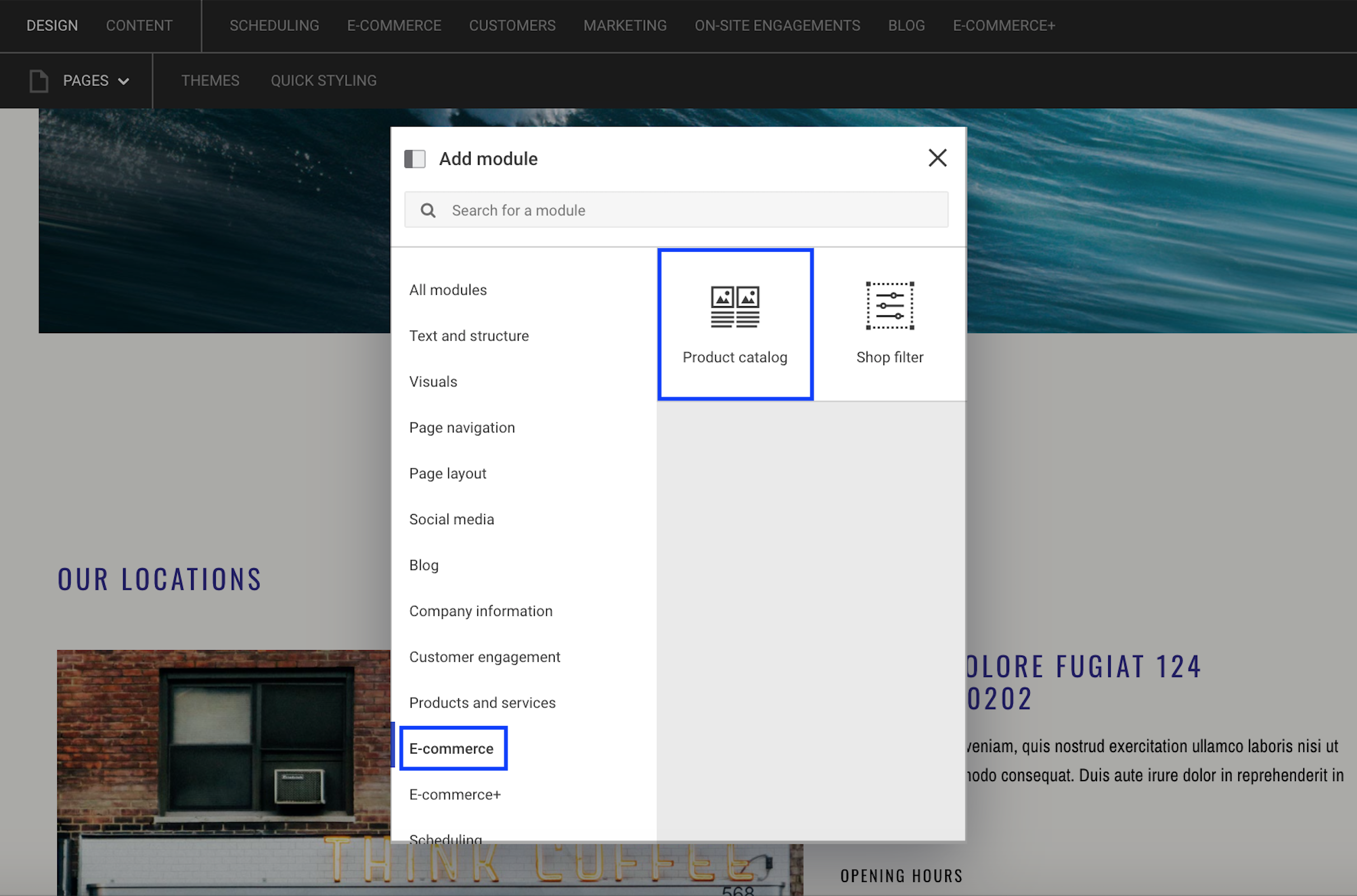Show All modules category
The width and height of the screenshot is (1357, 896).
[448, 290]
